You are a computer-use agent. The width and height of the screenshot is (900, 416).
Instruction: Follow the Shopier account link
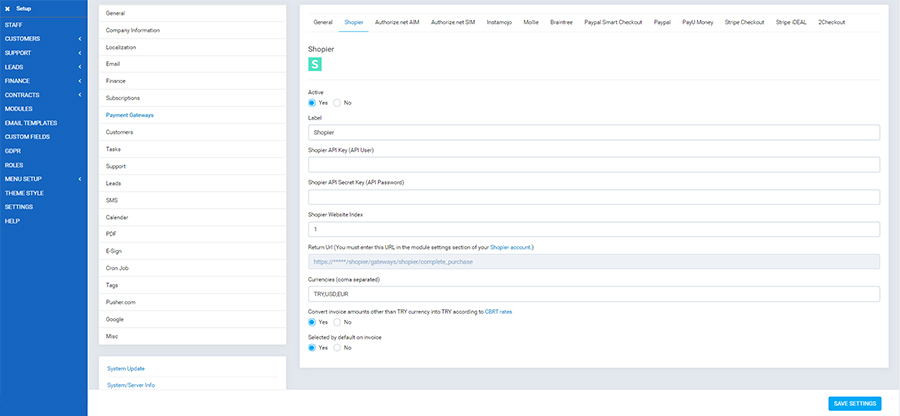(x=510, y=247)
